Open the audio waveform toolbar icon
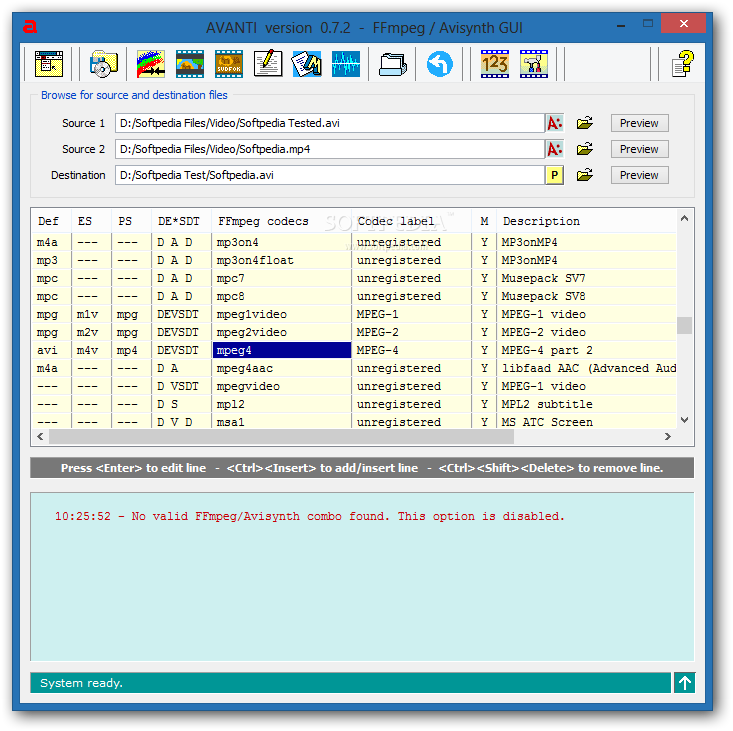 tap(346, 64)
